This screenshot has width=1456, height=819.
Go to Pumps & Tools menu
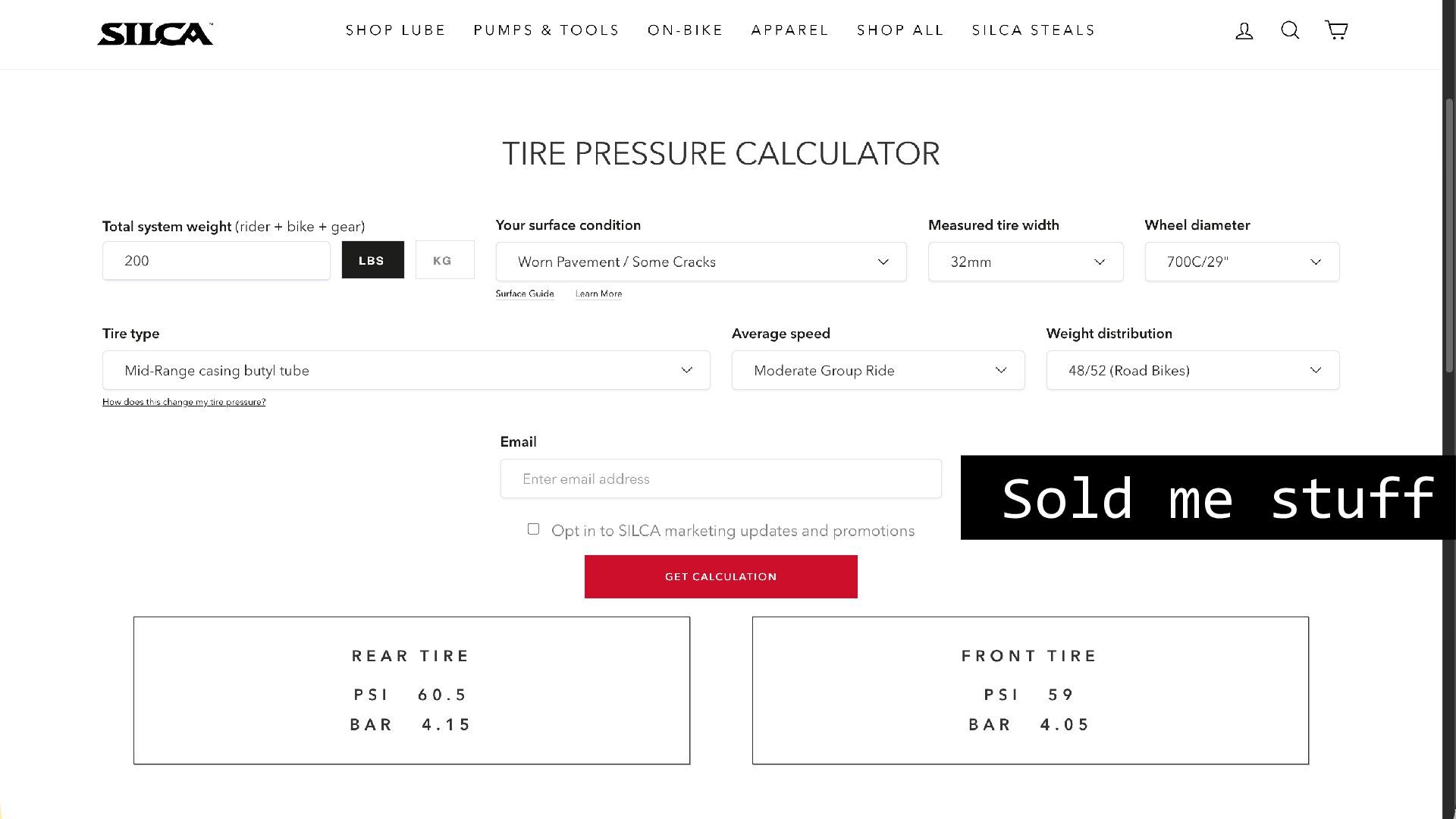(546, 30)
